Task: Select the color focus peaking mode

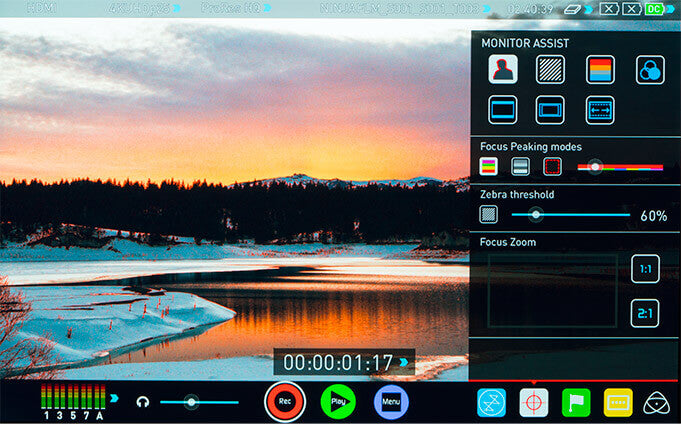Action: coord(489,167)
